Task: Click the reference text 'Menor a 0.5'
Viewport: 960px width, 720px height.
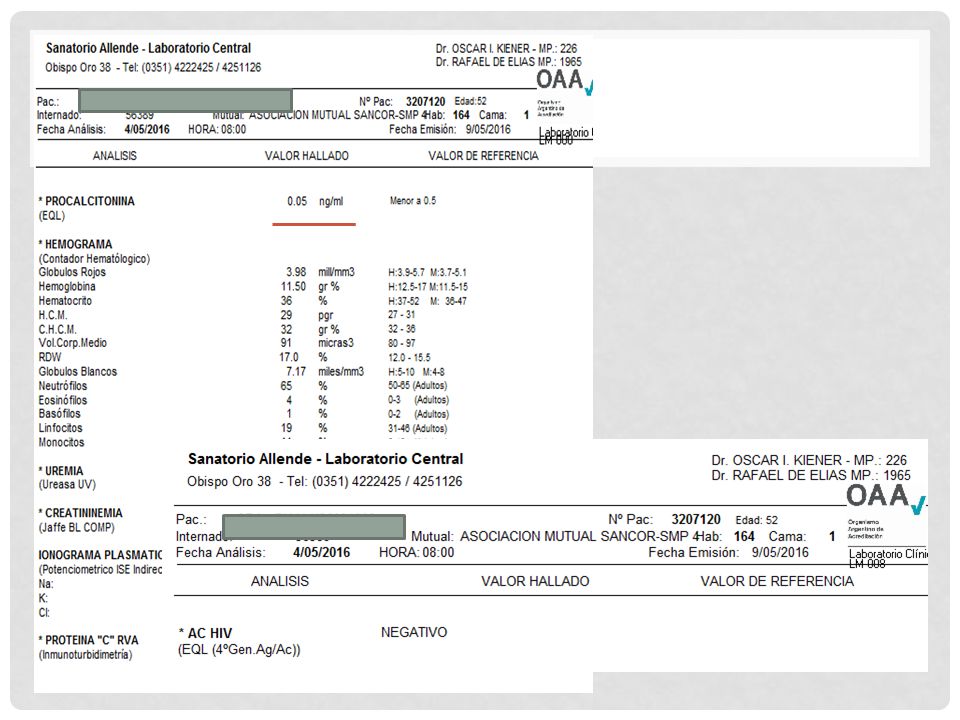Action: point(413,201)
